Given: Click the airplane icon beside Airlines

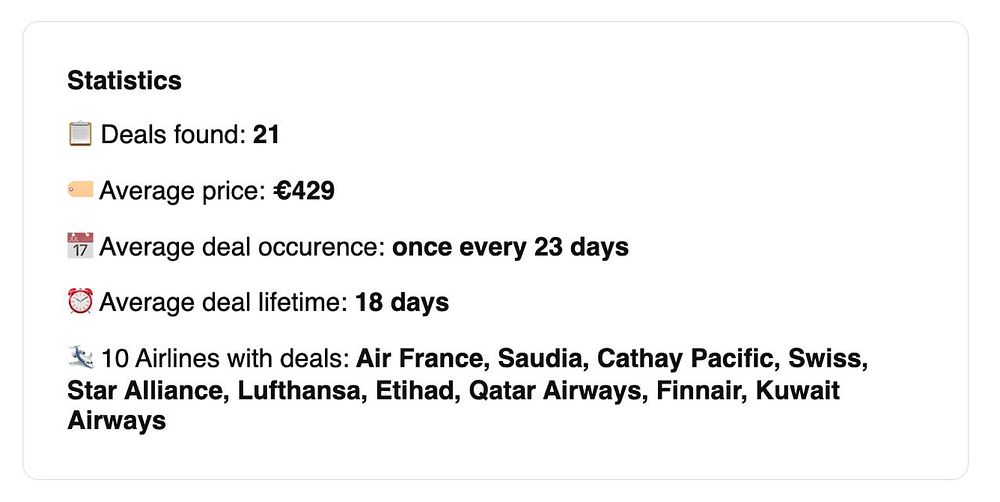Looking at the screenshot, I should pos(80,358).
